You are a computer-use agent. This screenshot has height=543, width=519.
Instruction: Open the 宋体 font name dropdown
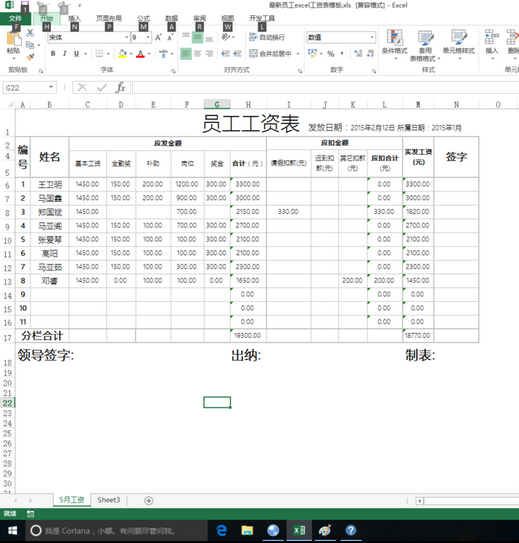[x=127, y=37]
